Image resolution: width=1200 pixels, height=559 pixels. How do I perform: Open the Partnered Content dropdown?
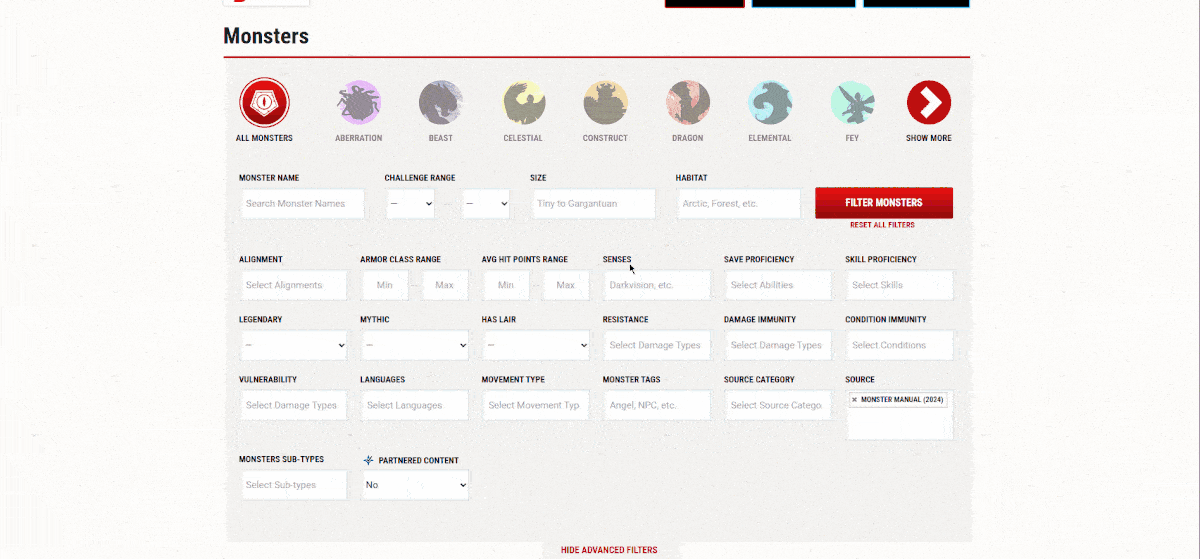point(414,485)
